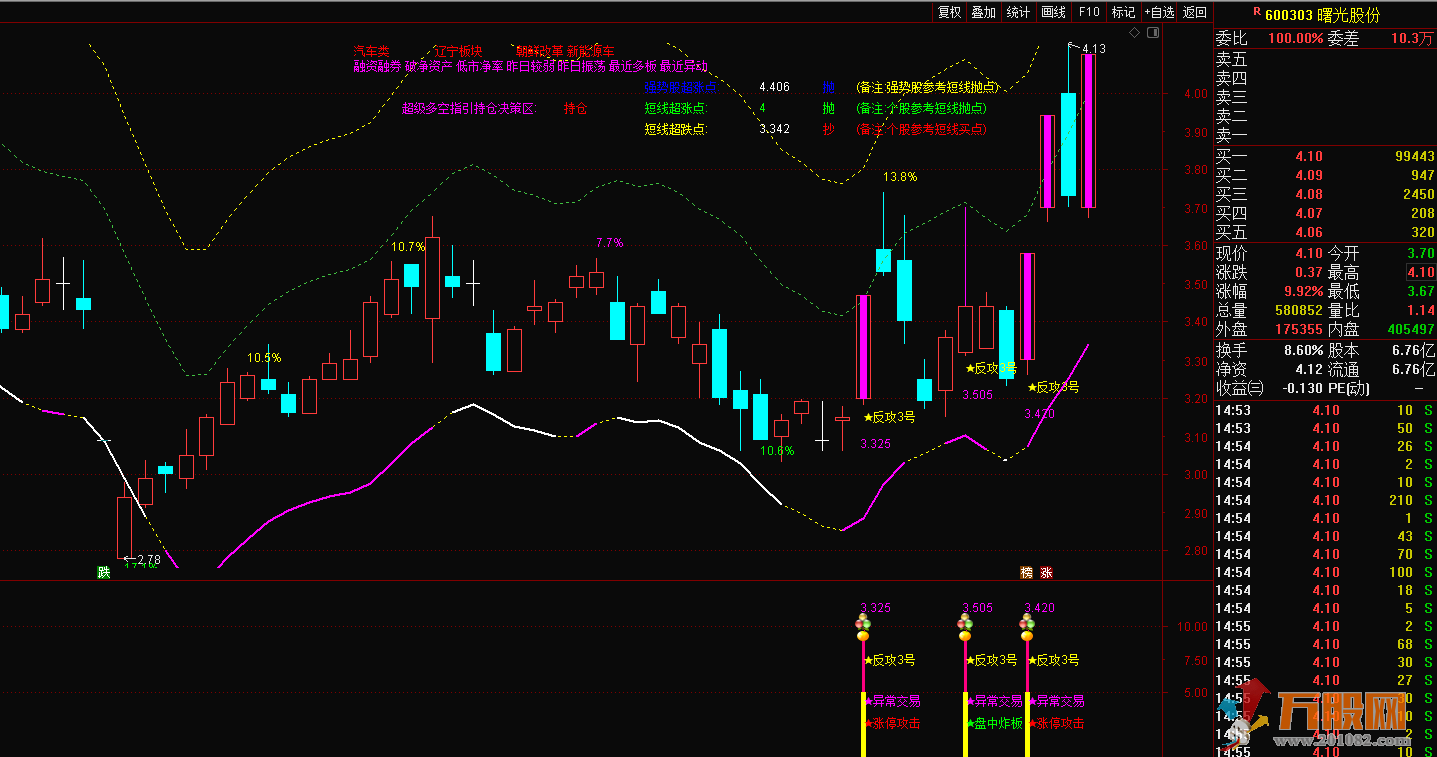Click the 辽宁板块 sector tag
Viewport: 1437px width, 757px height.
(x=458, y=51)
